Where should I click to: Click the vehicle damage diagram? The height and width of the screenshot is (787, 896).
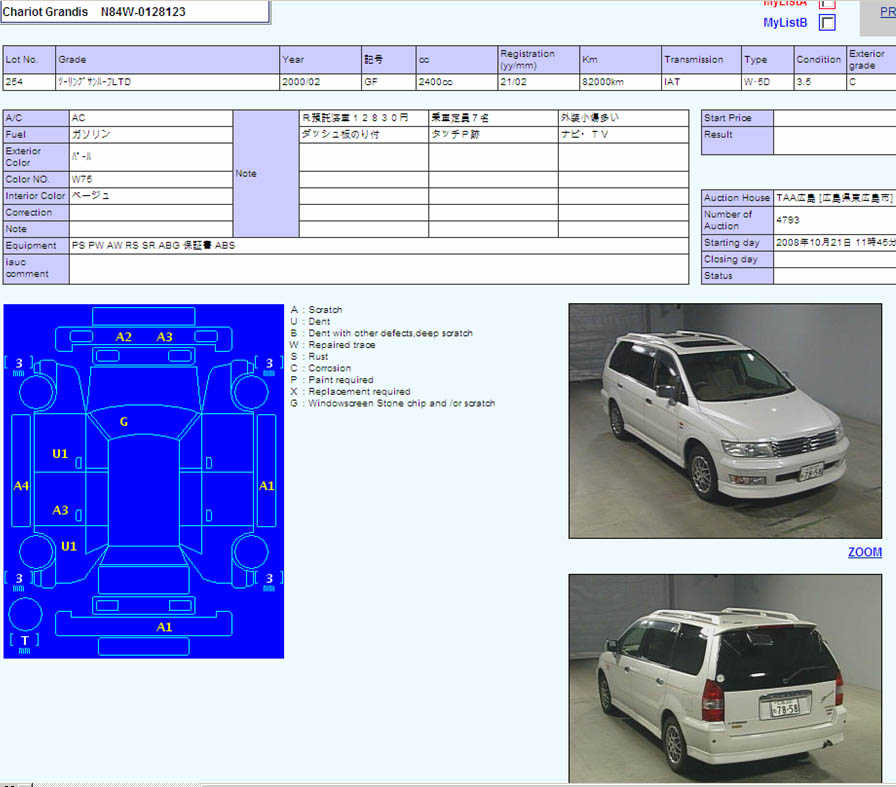tap(143, 481)
